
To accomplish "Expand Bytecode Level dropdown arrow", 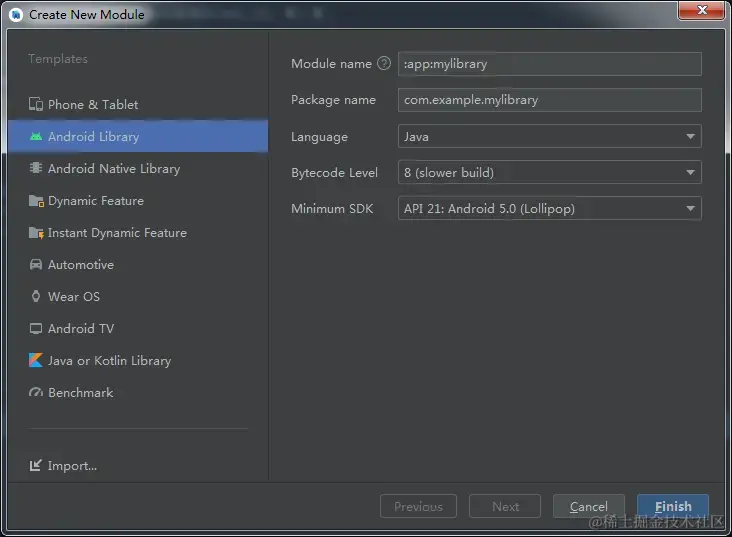I will (x=690, y=172).
